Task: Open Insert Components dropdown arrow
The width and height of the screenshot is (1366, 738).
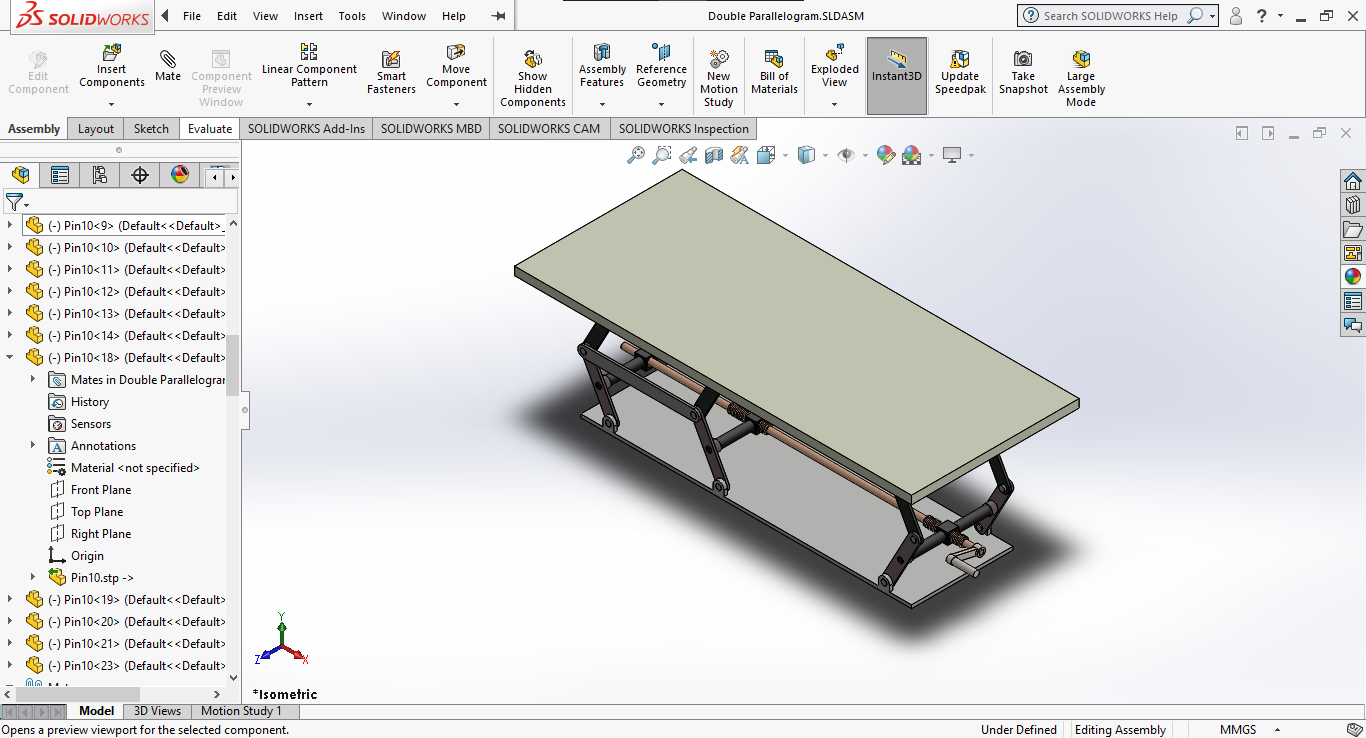Action: pyautogui.click(x=112, y=104)
